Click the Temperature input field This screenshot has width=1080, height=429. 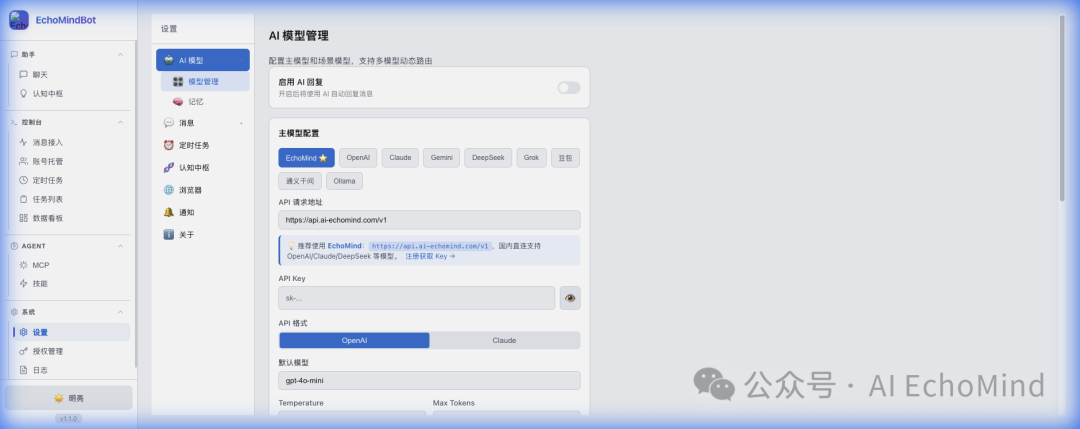click(352, 413)
